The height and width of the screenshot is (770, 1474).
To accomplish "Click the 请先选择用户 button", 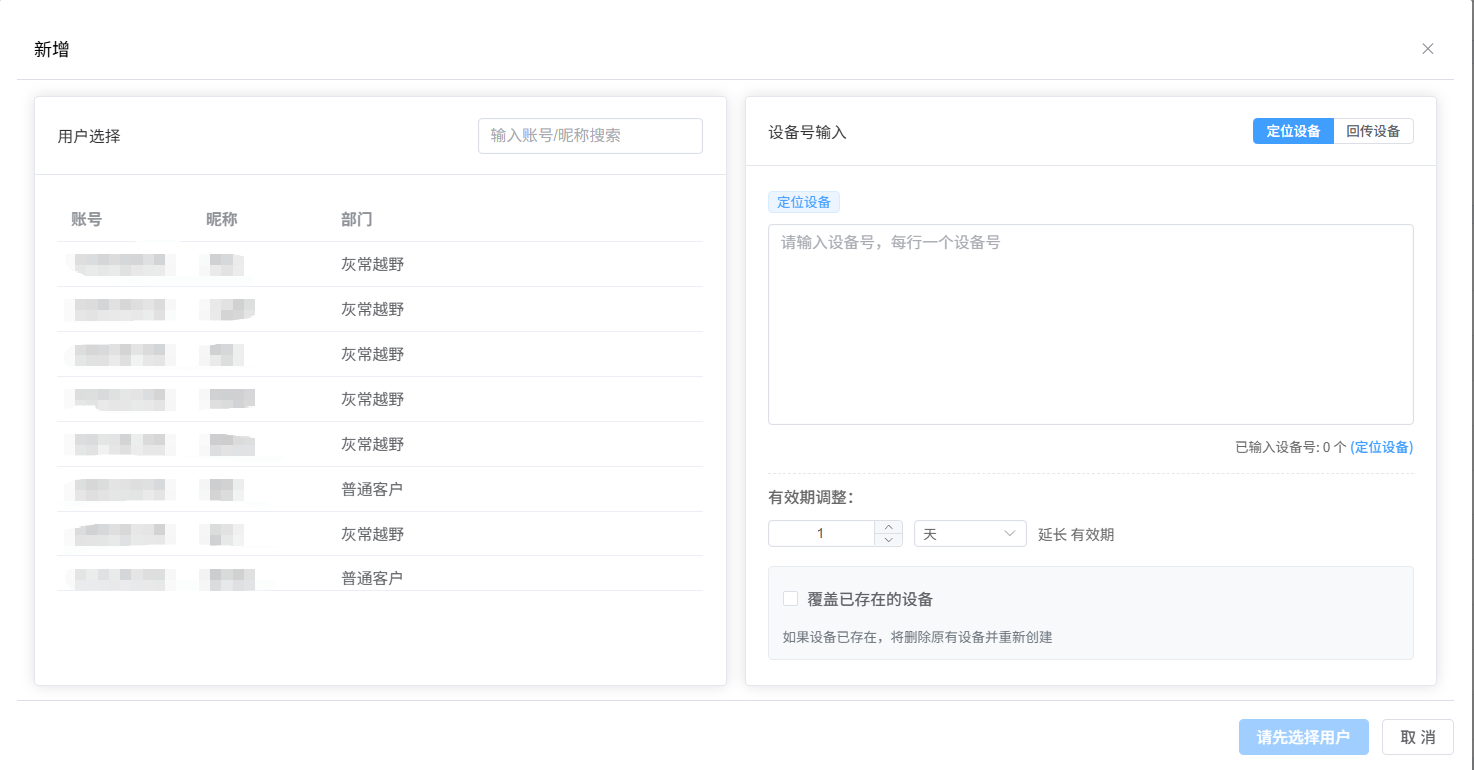I will pyautogui.click(x=1303, y=736).
